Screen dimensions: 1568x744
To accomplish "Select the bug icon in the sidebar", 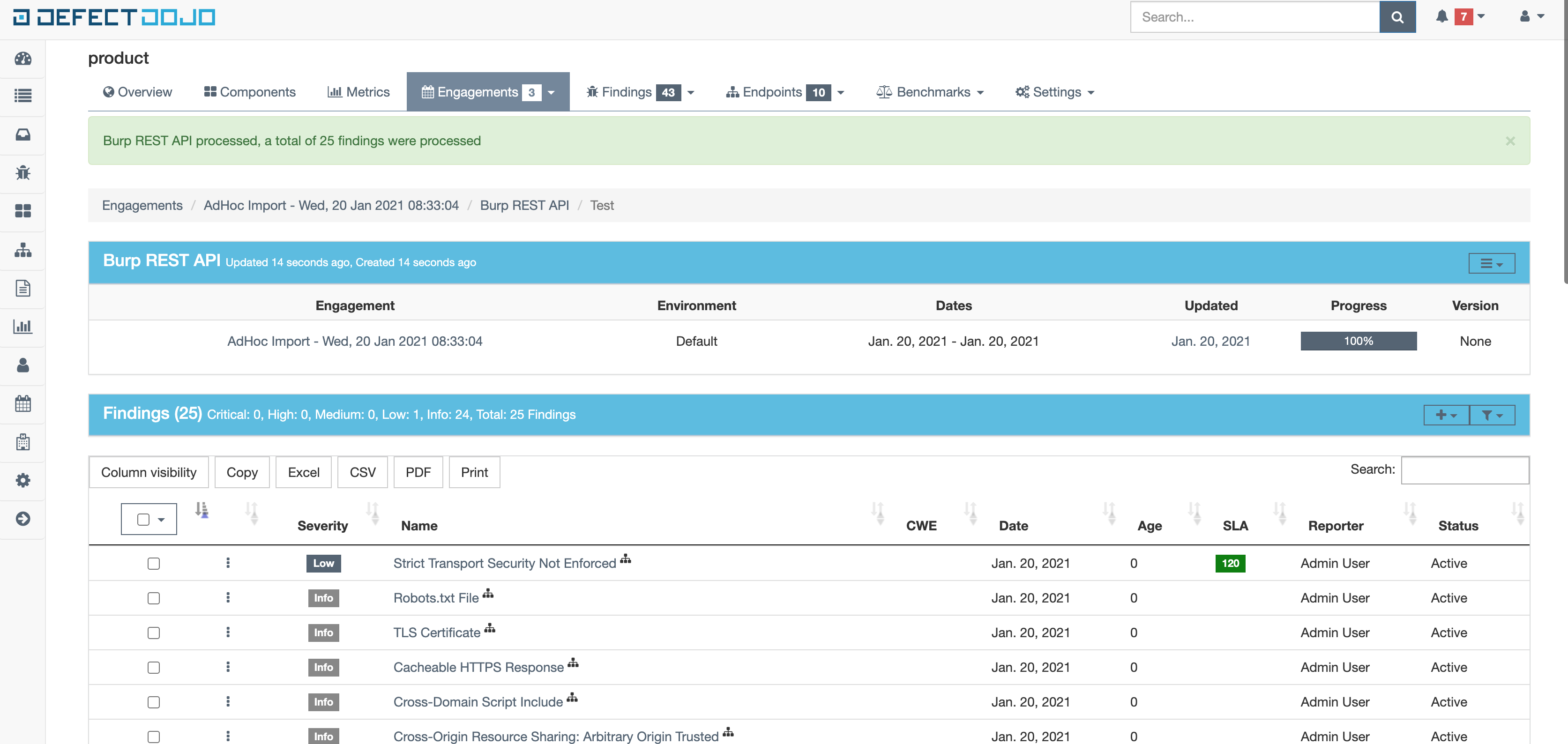I will (22, 173).
